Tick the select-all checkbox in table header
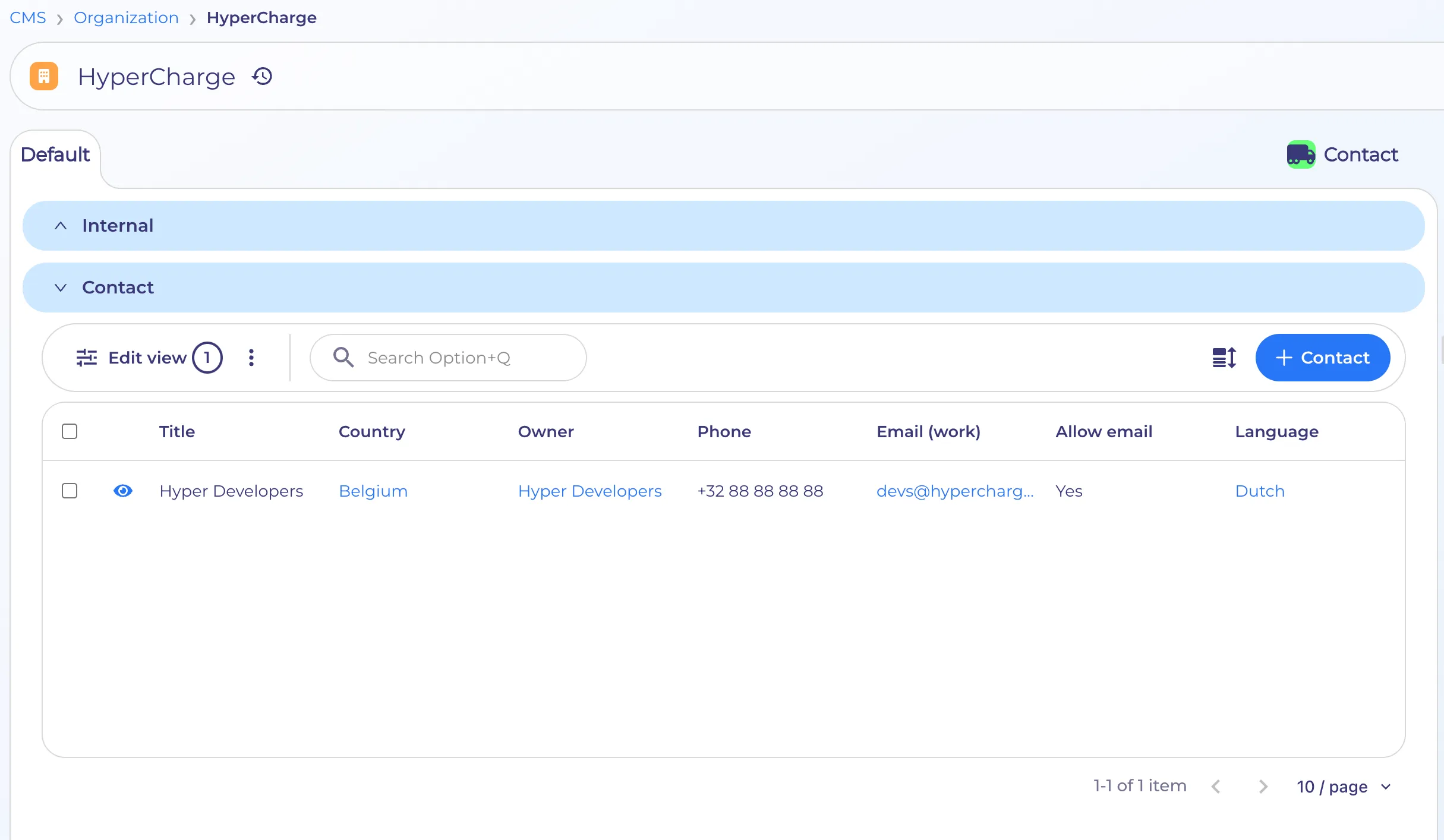The width and height of the screenshot is (1444, 840). (70, 431)
